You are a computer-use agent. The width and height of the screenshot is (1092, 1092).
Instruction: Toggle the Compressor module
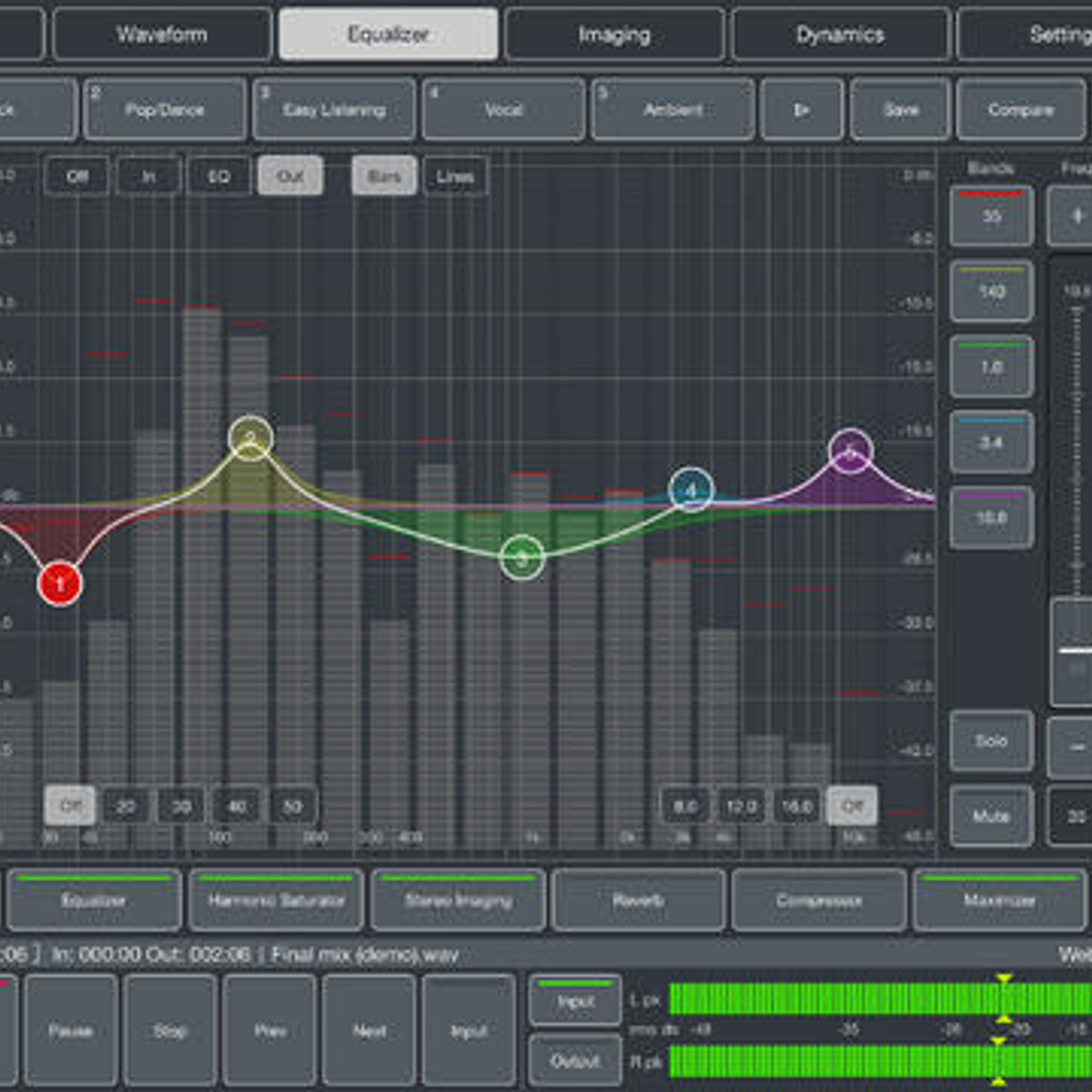[x=819, y=900]
